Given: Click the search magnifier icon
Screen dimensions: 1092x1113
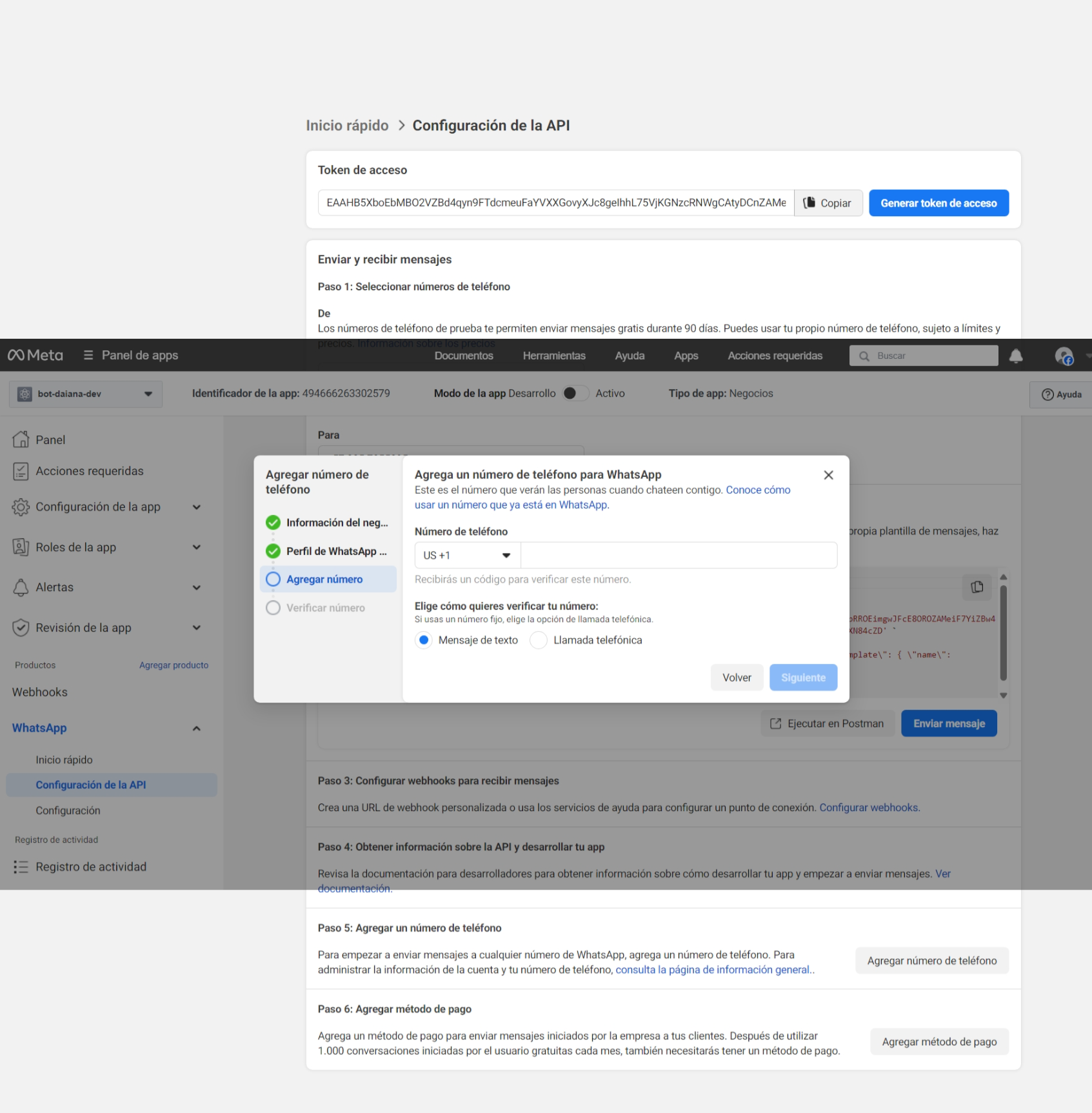Looking at the screenshot, I should click(864, 356).
